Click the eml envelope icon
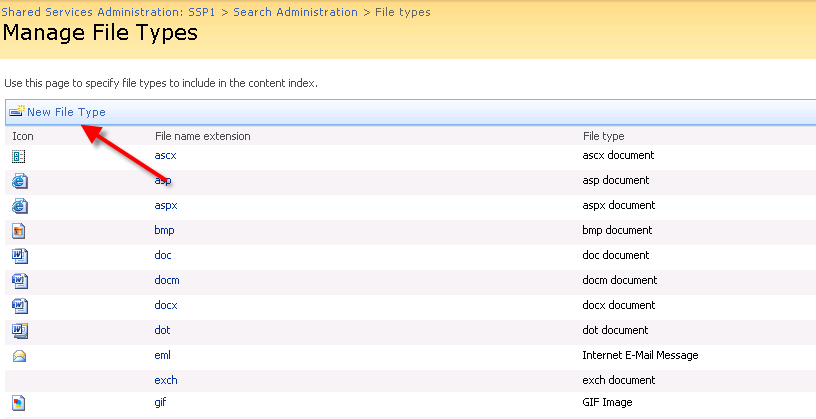This screenshot has width=816, height=419. [19, 356]
